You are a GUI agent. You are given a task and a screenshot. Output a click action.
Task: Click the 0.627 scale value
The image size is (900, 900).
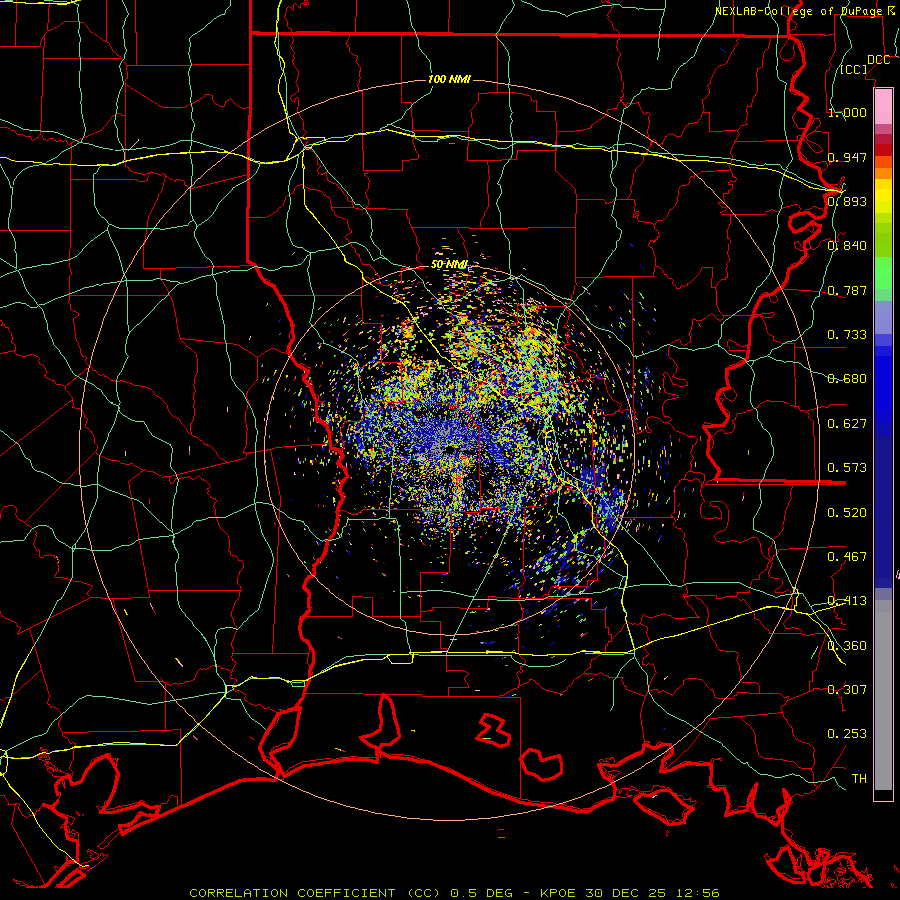[x=847, y=424]
